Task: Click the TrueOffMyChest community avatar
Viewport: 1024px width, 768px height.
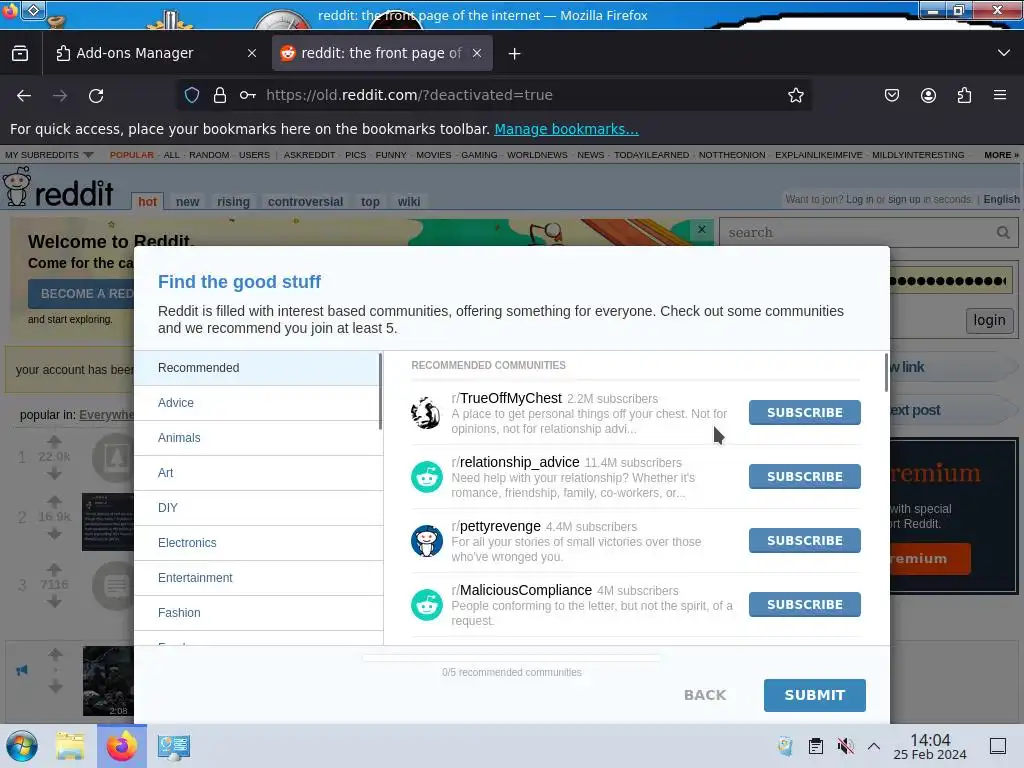Action: 426,413
